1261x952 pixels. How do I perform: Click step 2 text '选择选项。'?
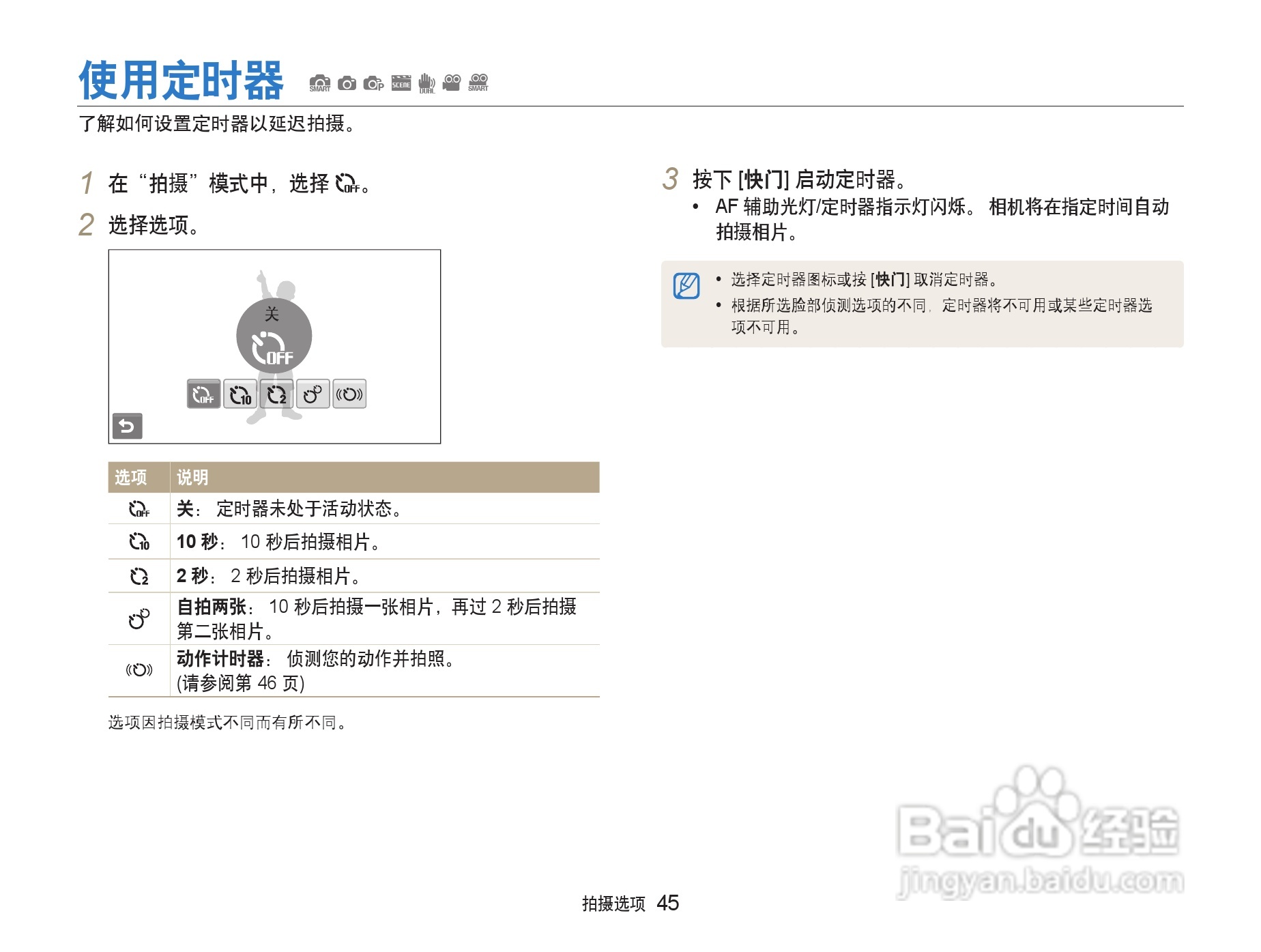[x=154, y=225]
